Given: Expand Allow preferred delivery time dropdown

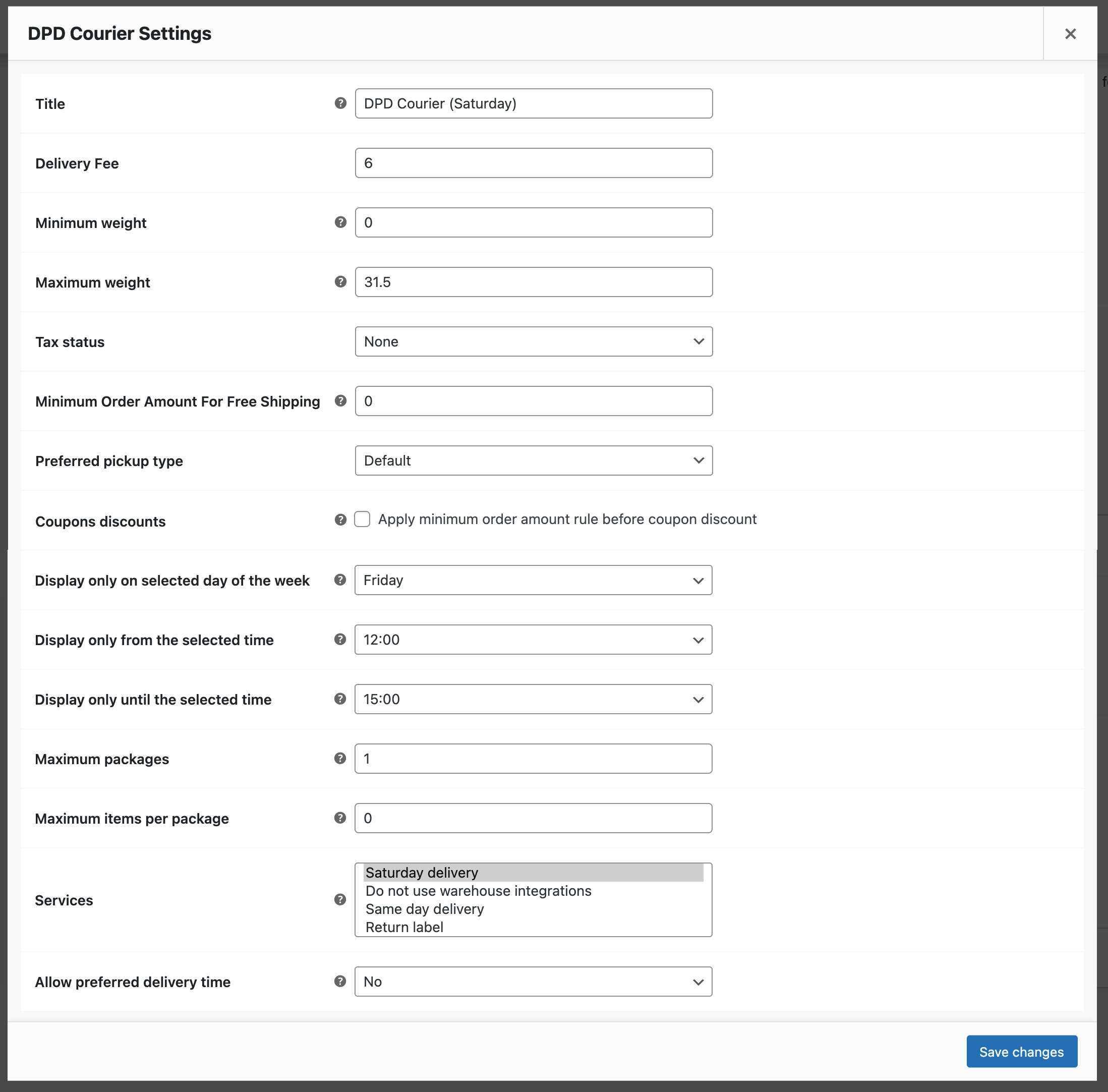Looking at the screenshot, I should click(533, 981).
